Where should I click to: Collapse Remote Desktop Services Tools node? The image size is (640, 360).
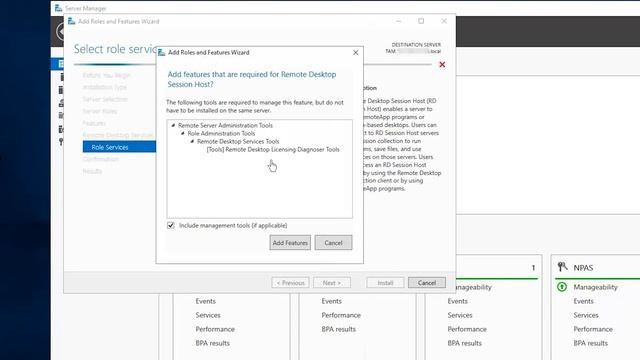(x=192, y=141)
